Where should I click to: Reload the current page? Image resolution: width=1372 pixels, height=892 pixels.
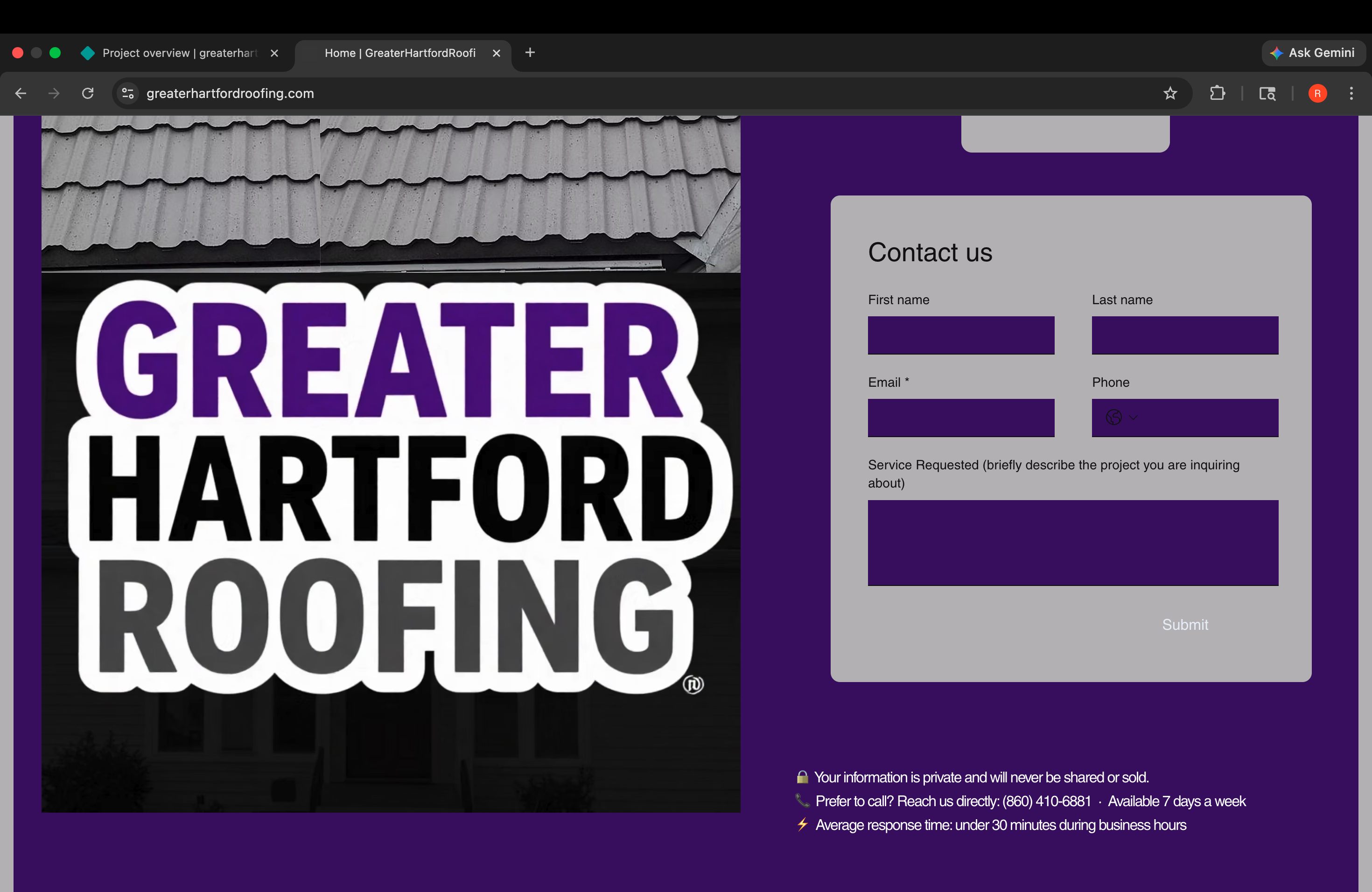[88, 93]
